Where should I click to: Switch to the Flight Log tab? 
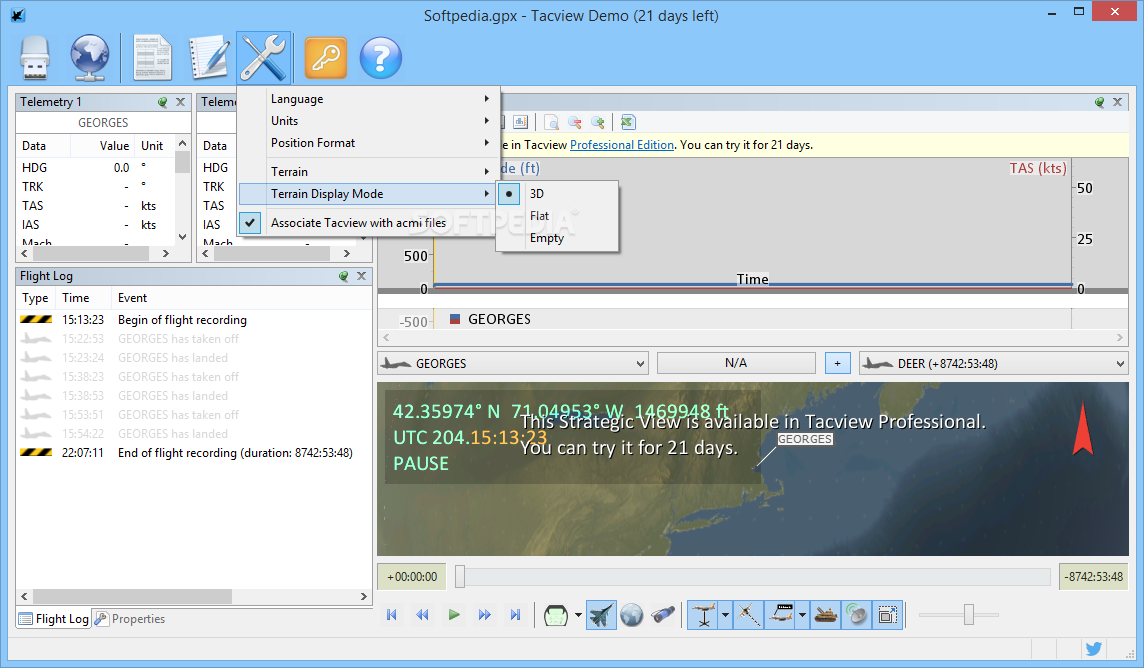54,618
